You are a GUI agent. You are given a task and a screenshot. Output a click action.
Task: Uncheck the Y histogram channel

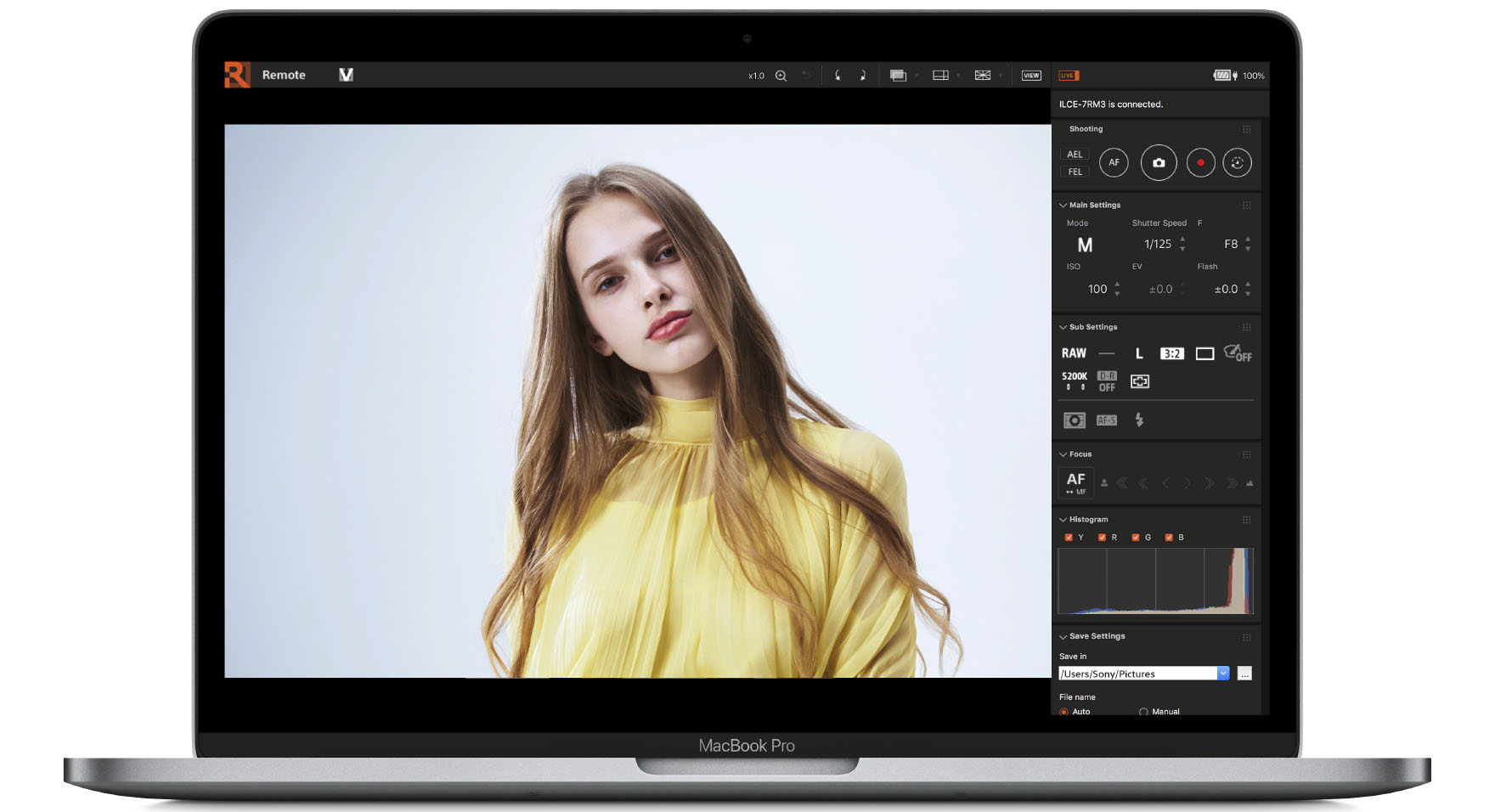click(x=1069, y=538)
